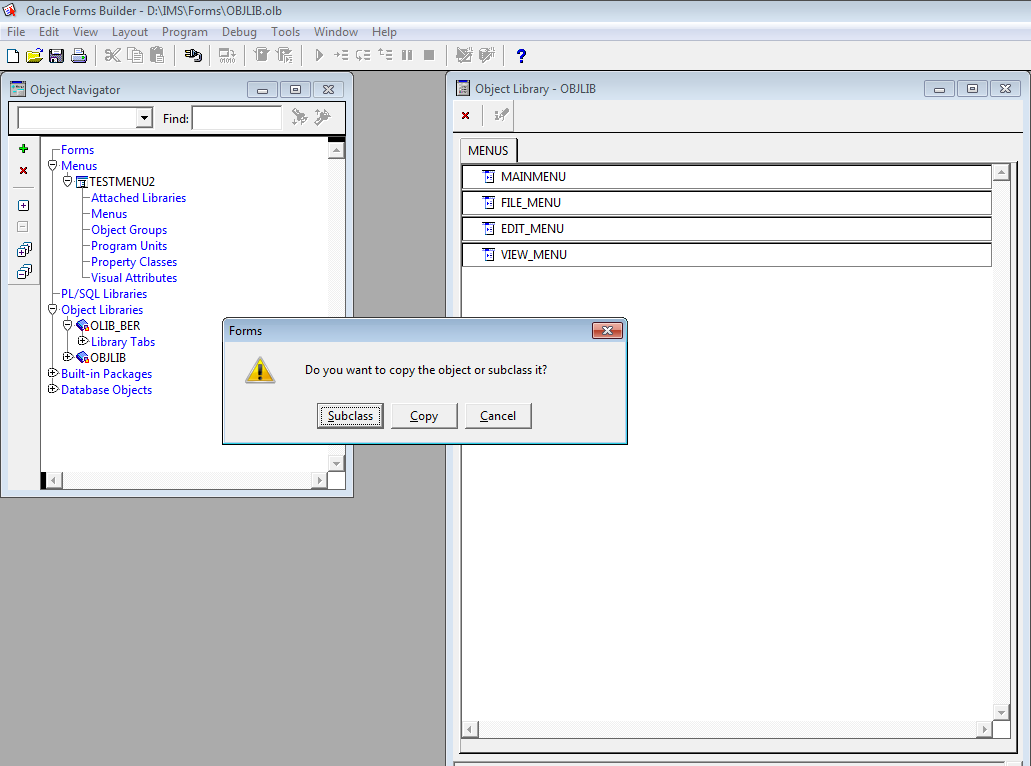Open the Layout menu
The image size is (1031, 766).
(x=130, y=32)
